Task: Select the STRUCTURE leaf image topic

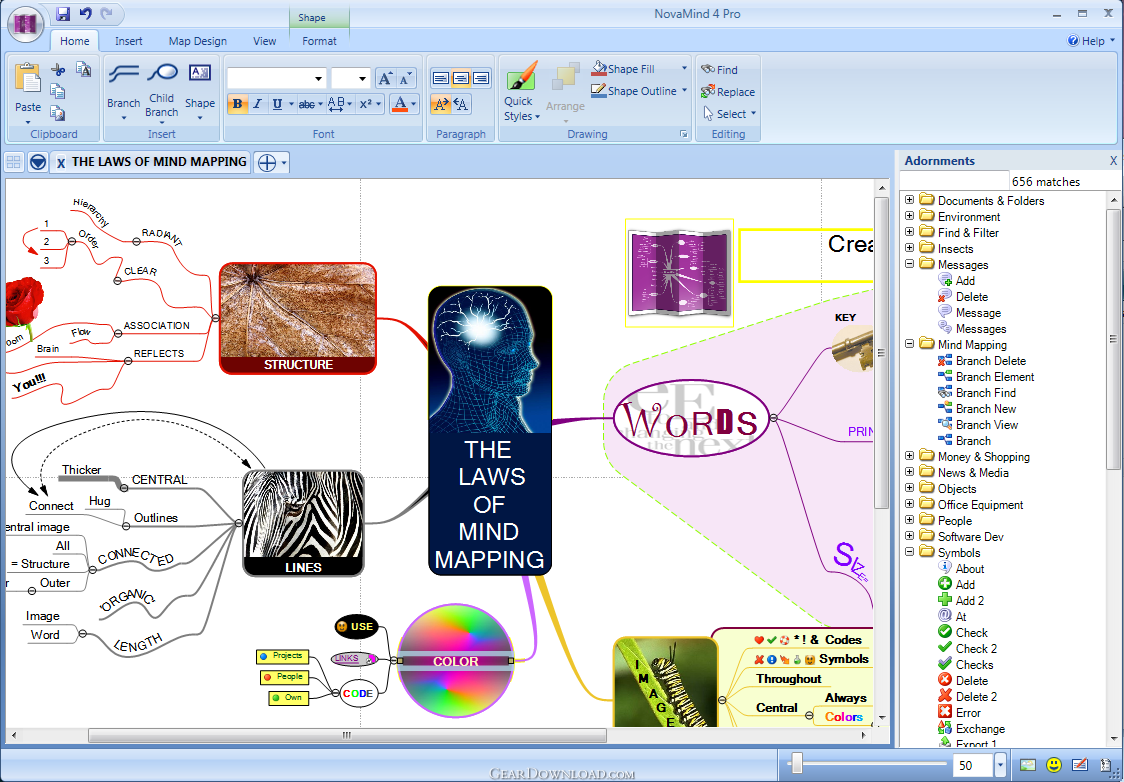Action: tap(297, 318)
